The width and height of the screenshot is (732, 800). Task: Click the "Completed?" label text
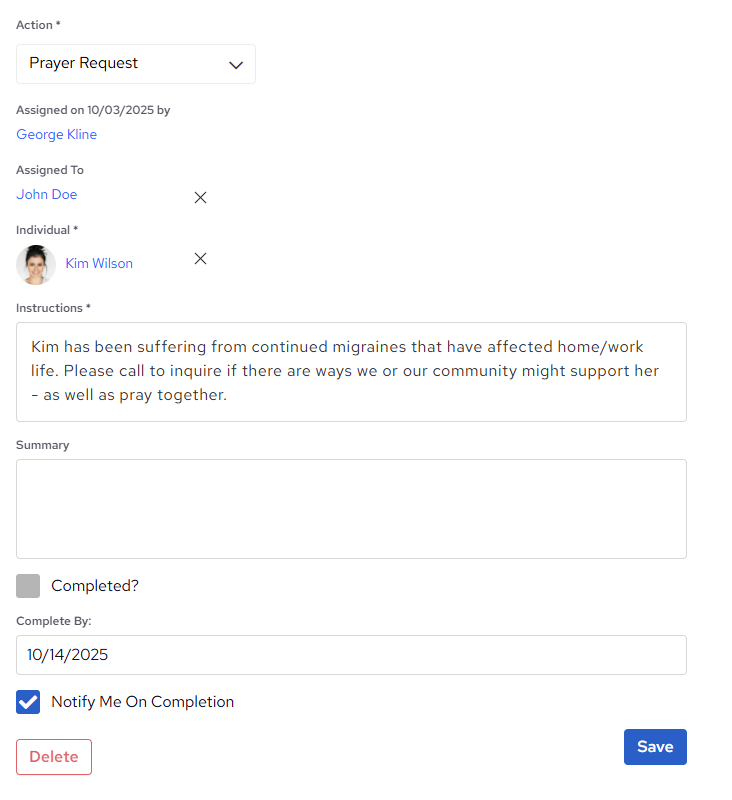point(95,586)
